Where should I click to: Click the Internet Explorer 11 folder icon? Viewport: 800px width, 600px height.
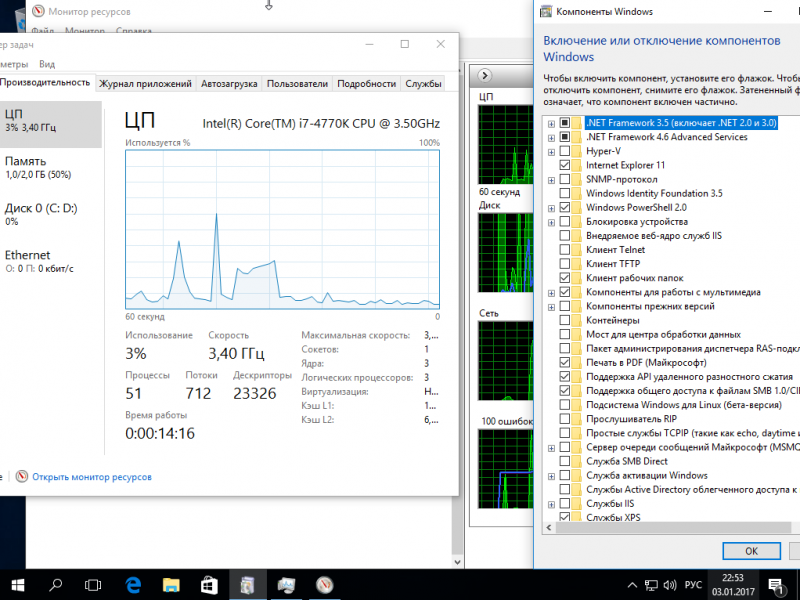click(x=577, y=165)
